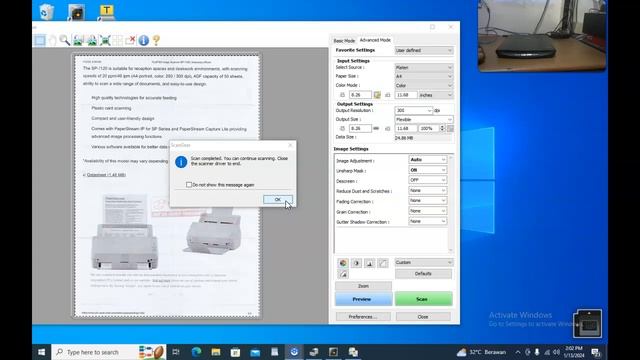Click the yellow width-height lock icon in Input Settings
The width and height of the screenshot is (640, 360).
coord(377,95)
